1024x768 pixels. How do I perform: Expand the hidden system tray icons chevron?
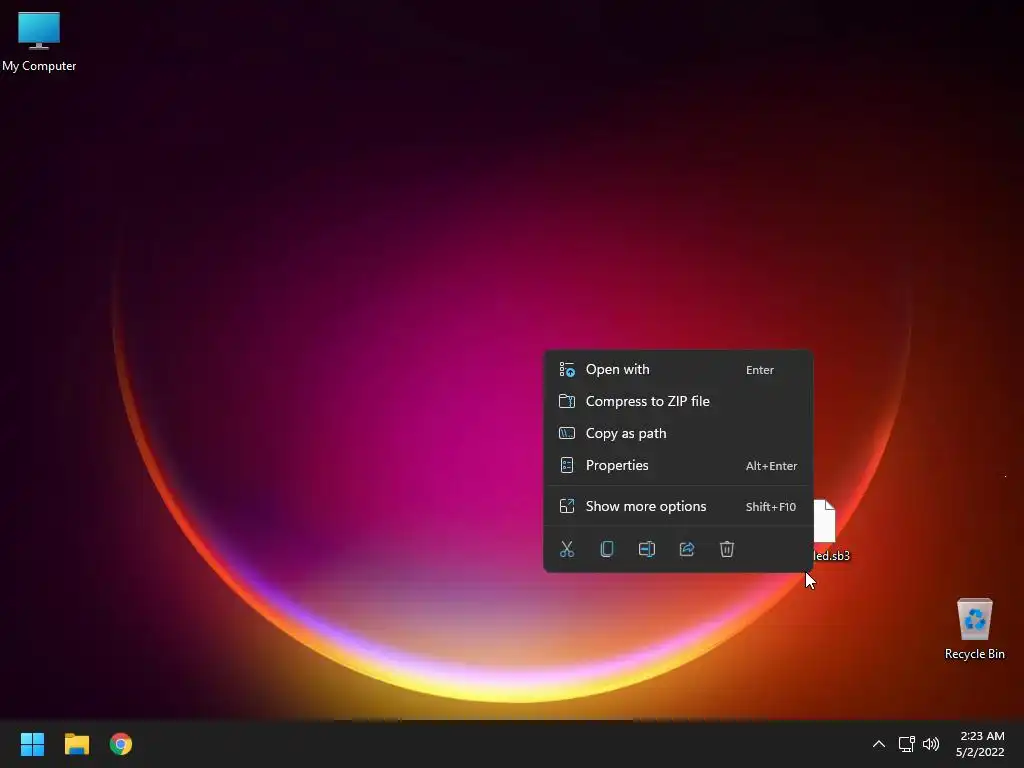coord(879,744)
